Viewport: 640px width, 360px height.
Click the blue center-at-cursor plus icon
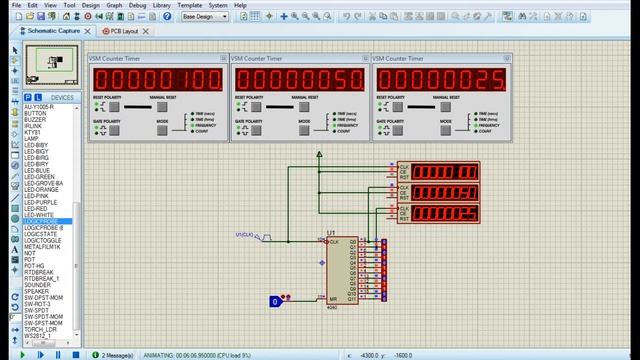[284, 17]
